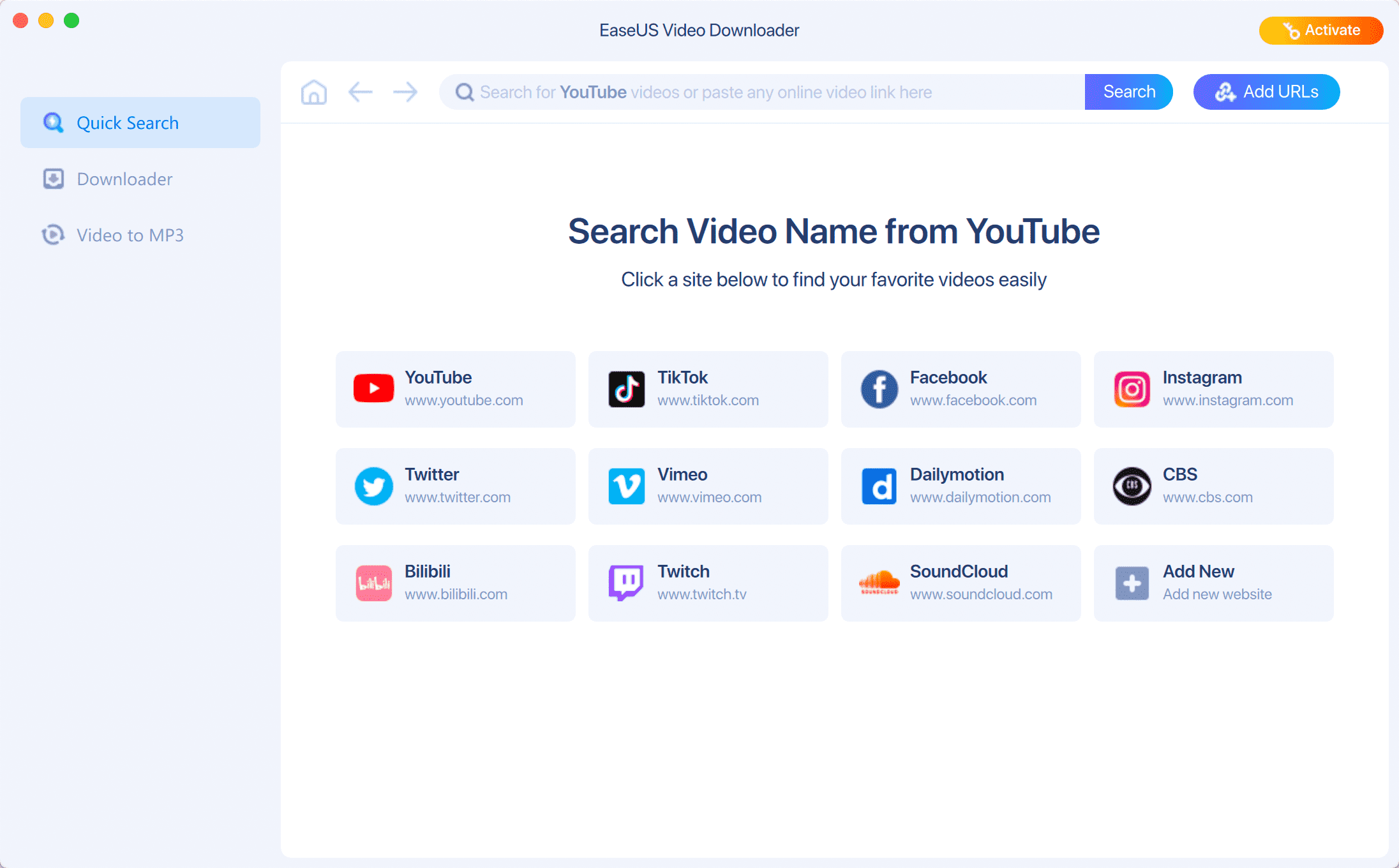Switch to the Downloader tab
Viewport: 1399px width, 868px height.
tap(124, 179)
